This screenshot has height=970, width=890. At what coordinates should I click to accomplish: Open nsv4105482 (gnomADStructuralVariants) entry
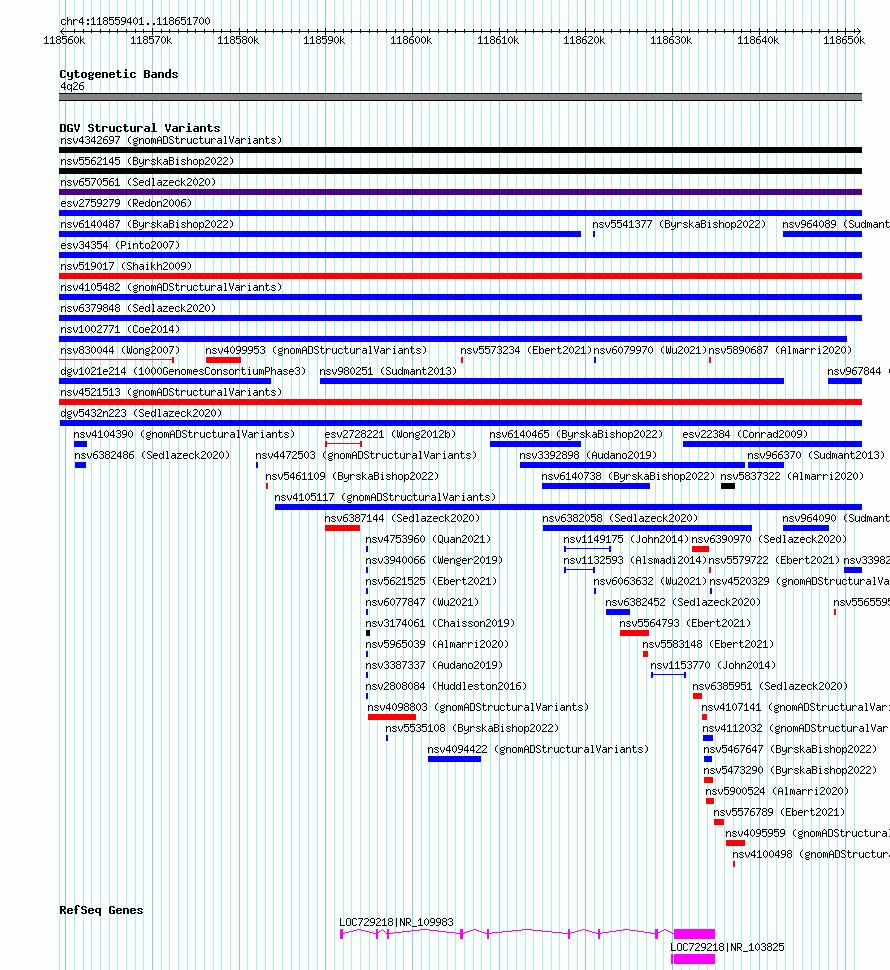[171, 288]
